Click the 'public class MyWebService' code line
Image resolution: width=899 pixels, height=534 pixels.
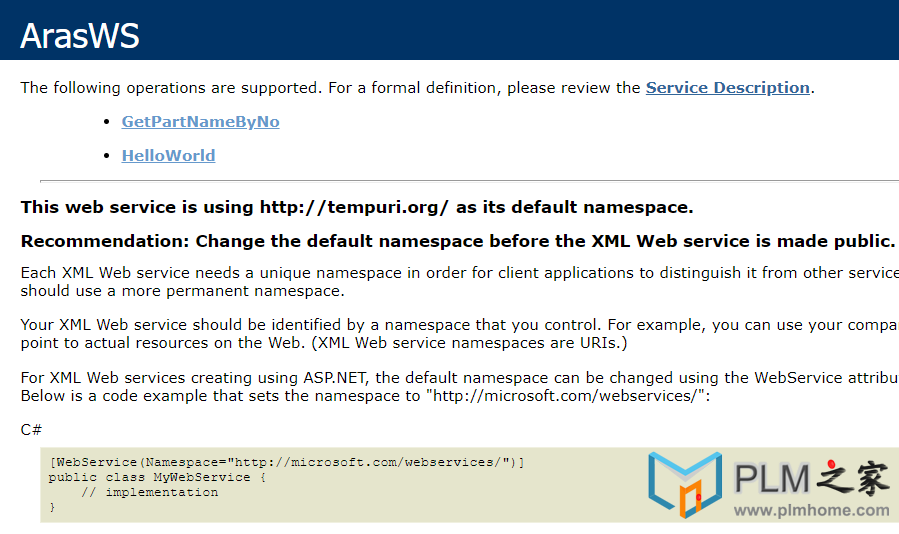tap(157, 477)
